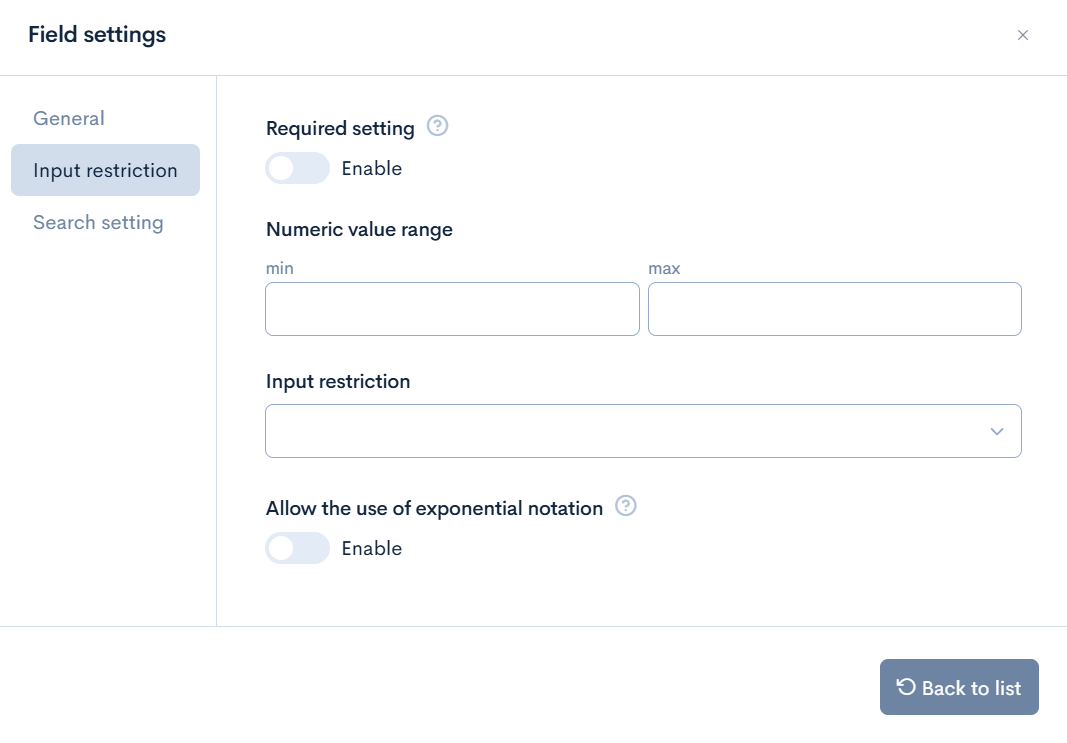Focus the min value input field
Screen dimensions: 1067x743
coord(452,309)
